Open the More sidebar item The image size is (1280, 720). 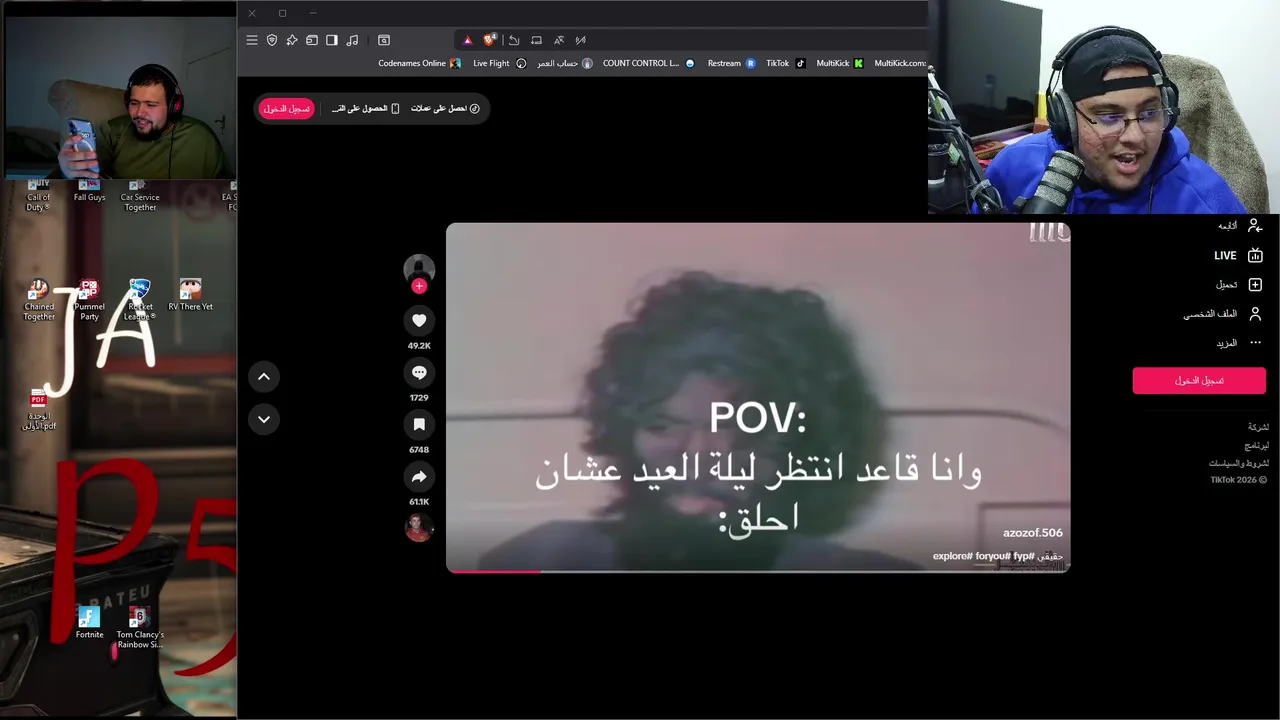pos(1240,343)
